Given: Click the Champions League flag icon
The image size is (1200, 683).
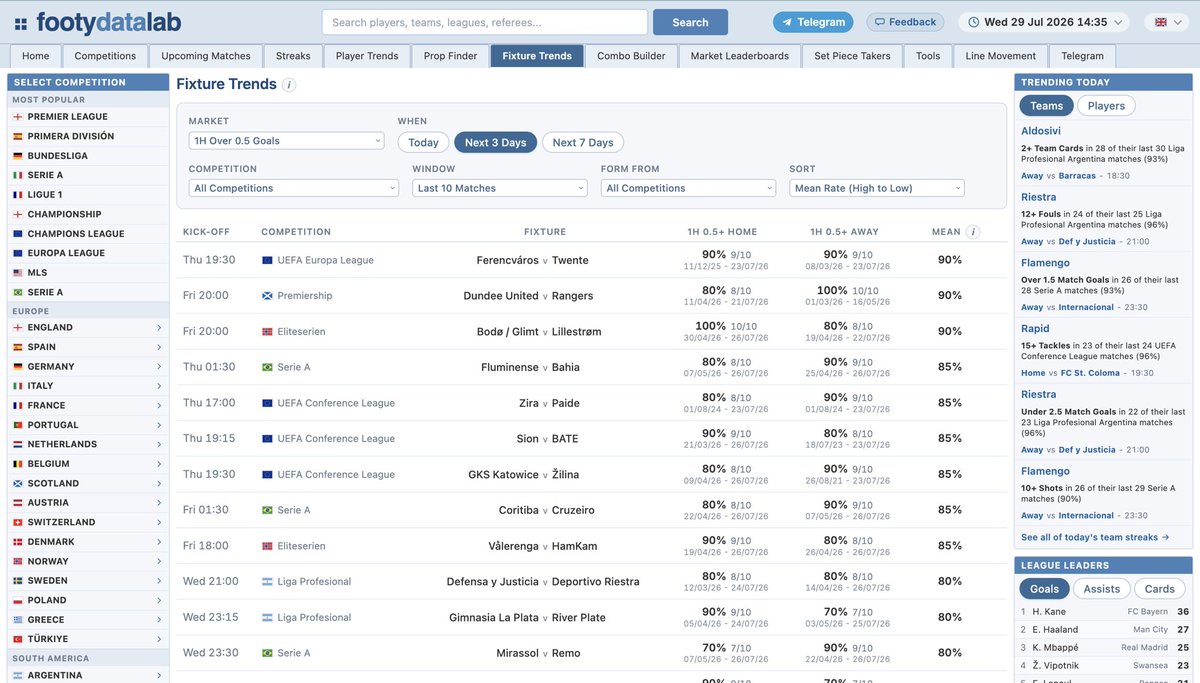Looking at the screenshot, I should 17,234.
